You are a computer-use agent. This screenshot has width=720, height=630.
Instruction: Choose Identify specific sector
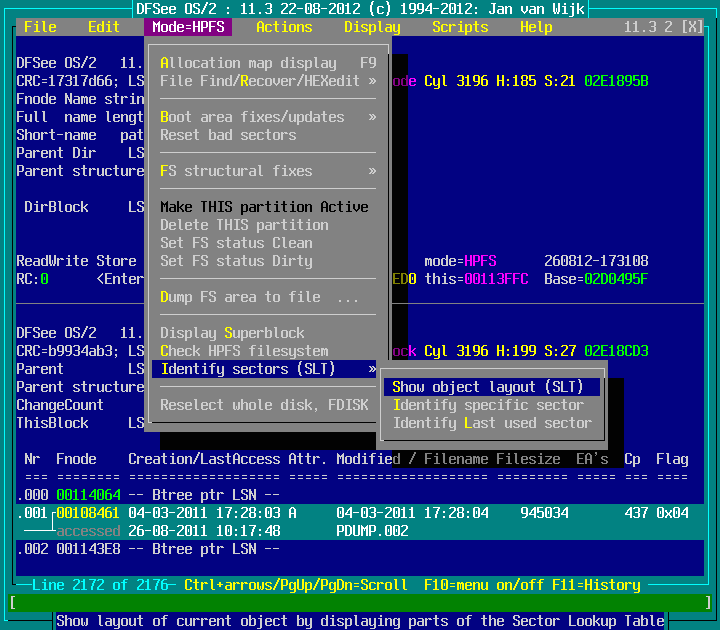click(488, 405)
